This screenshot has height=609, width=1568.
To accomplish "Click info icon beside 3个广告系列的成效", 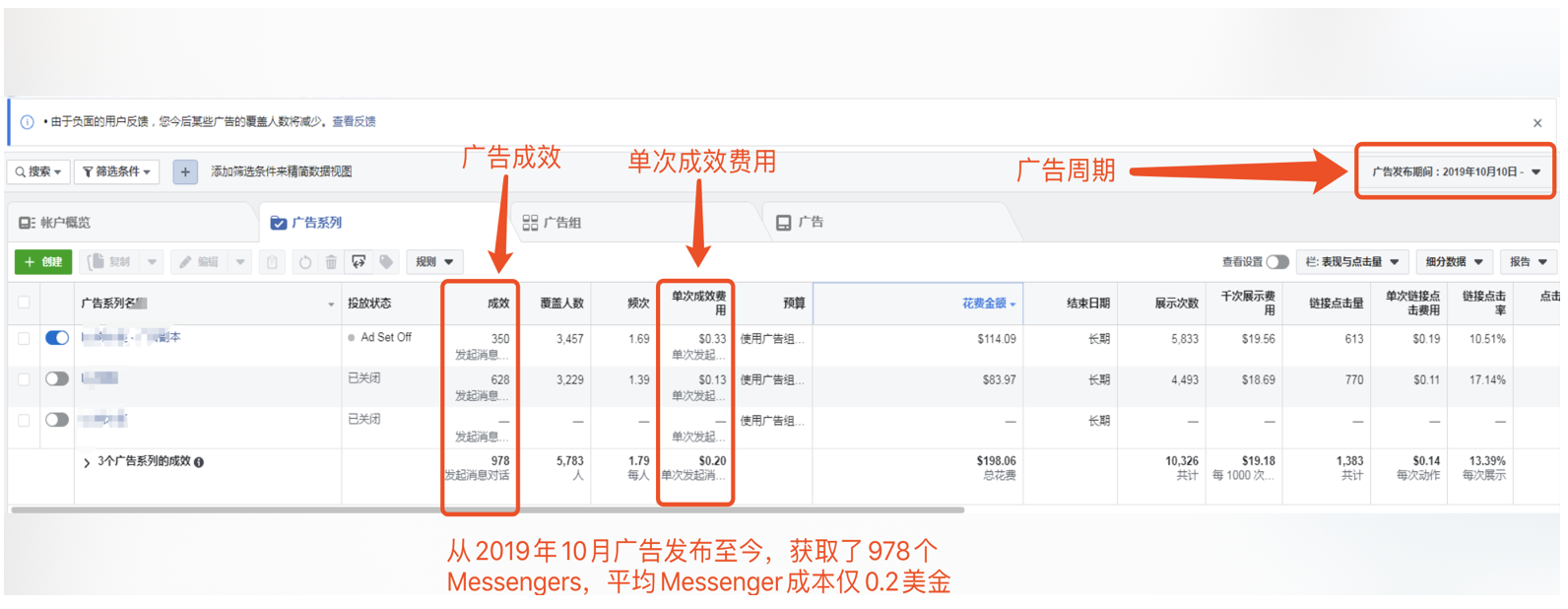I will coord(199,462).
